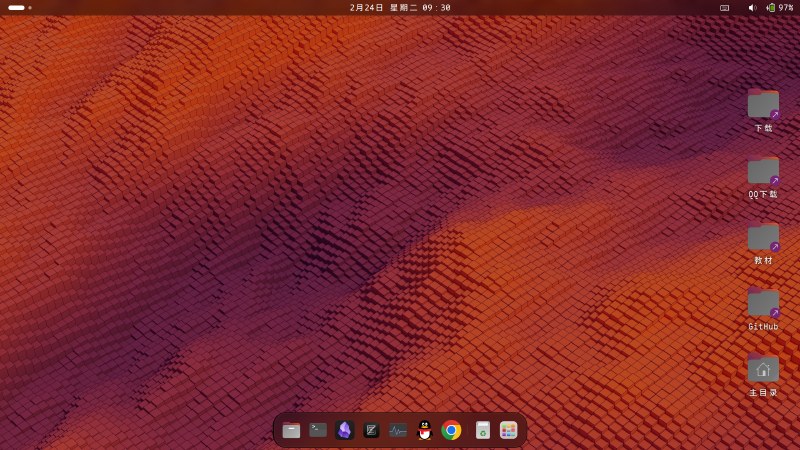Viewport: 800px width, 450px height.
Task: Select the 教材 folder shortcut on desktop
Action: point(763,243)
